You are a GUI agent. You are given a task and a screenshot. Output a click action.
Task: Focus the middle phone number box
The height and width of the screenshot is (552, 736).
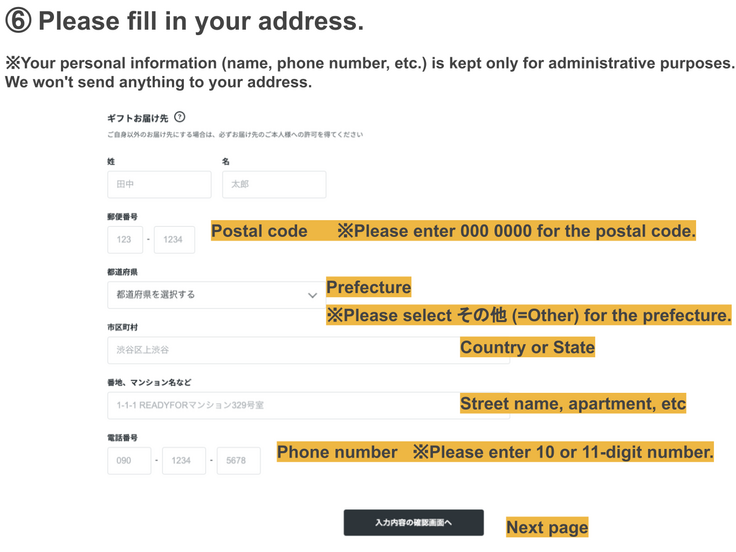pos(183,460)
